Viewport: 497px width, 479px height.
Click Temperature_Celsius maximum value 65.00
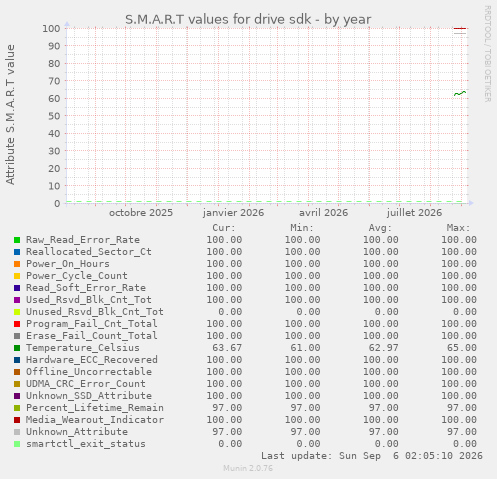pos(462,348)
